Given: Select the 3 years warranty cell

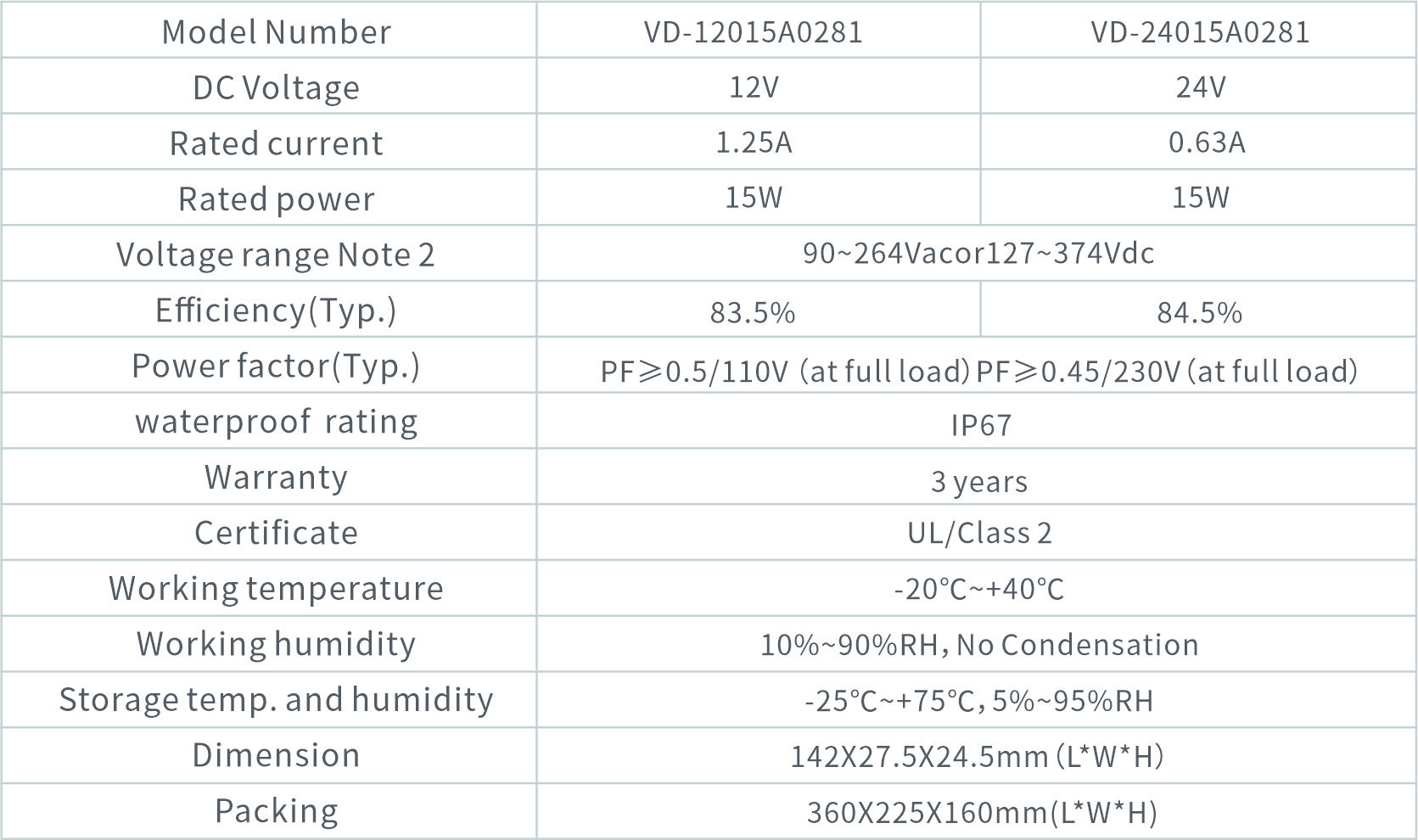Looking at the screenshot, I should pyautogui.click(x=978, y=481).
